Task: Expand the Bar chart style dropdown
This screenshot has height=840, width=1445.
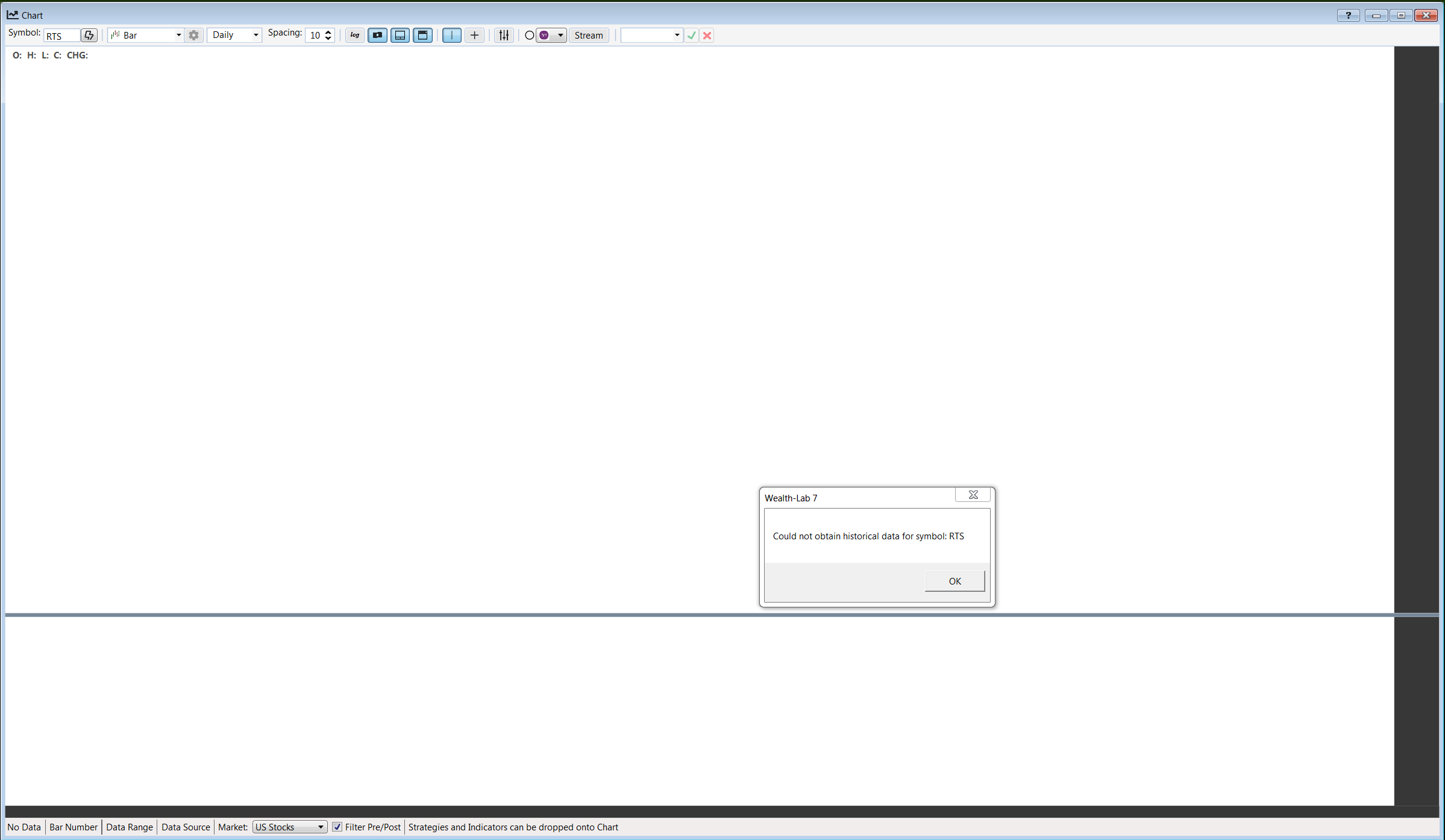Action: click(178, 36)
